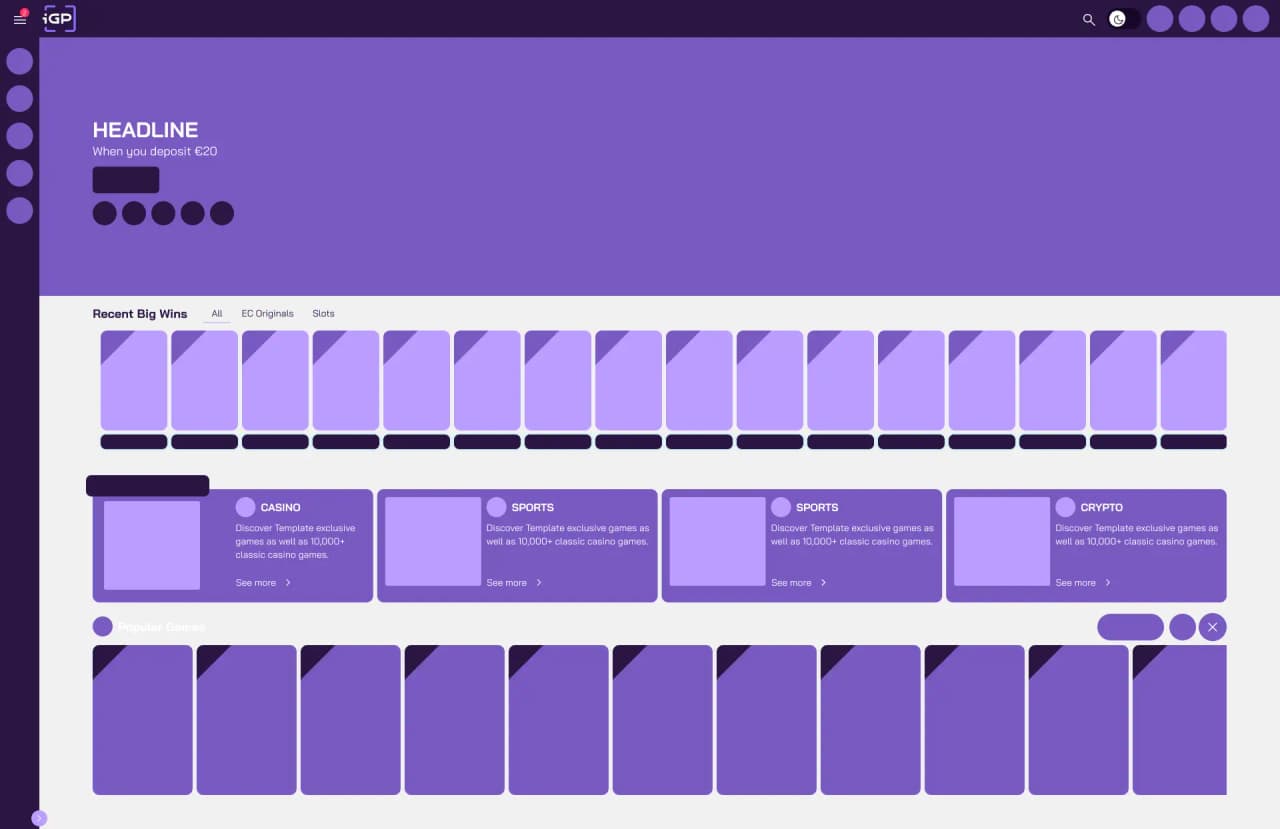Click the top circle icon in left sidebar
Viewport: 1280px width, 829px height.
click(20, 61)
